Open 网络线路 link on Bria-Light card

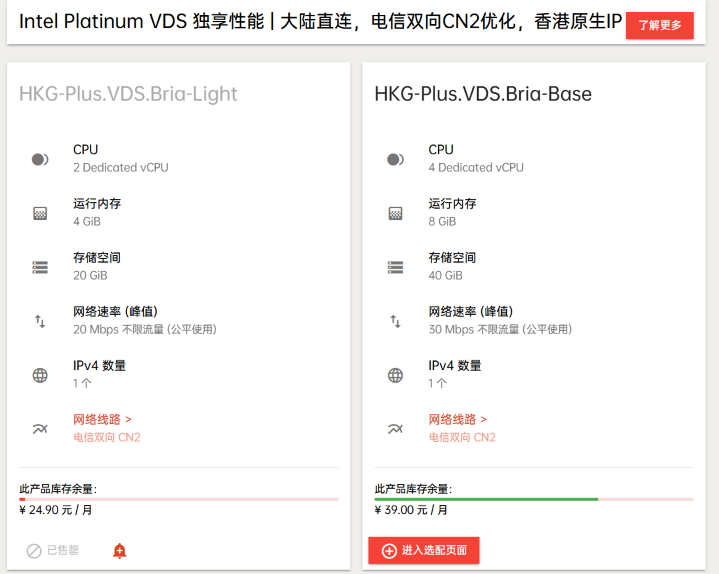click(102, 419)
